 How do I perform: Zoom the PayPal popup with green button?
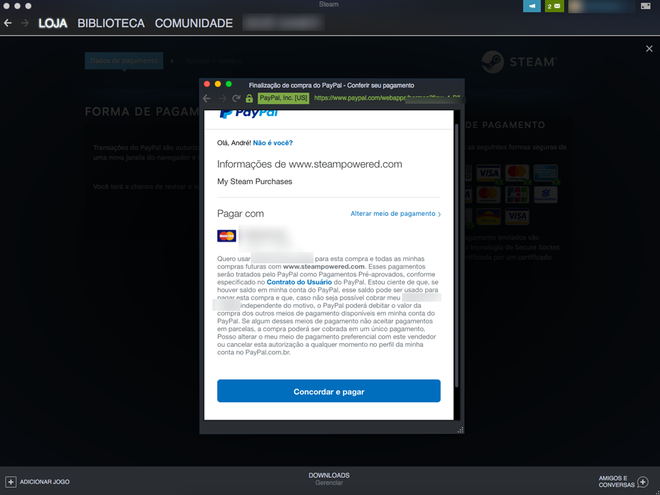pos(229,84)
